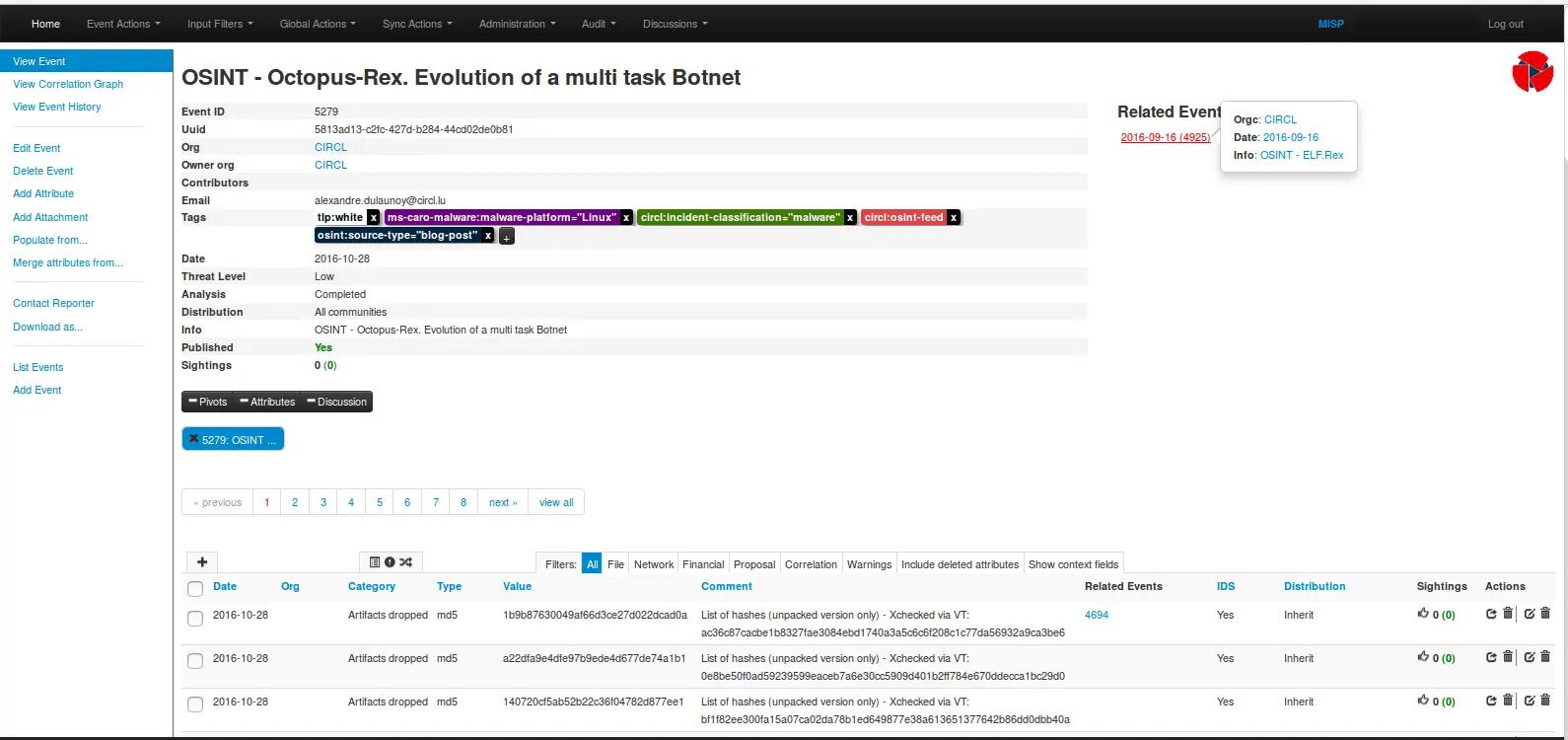The image size is (1568, 740).
Task: Click edit pencil icon in second attribute row
Action: click(1529, 657)
